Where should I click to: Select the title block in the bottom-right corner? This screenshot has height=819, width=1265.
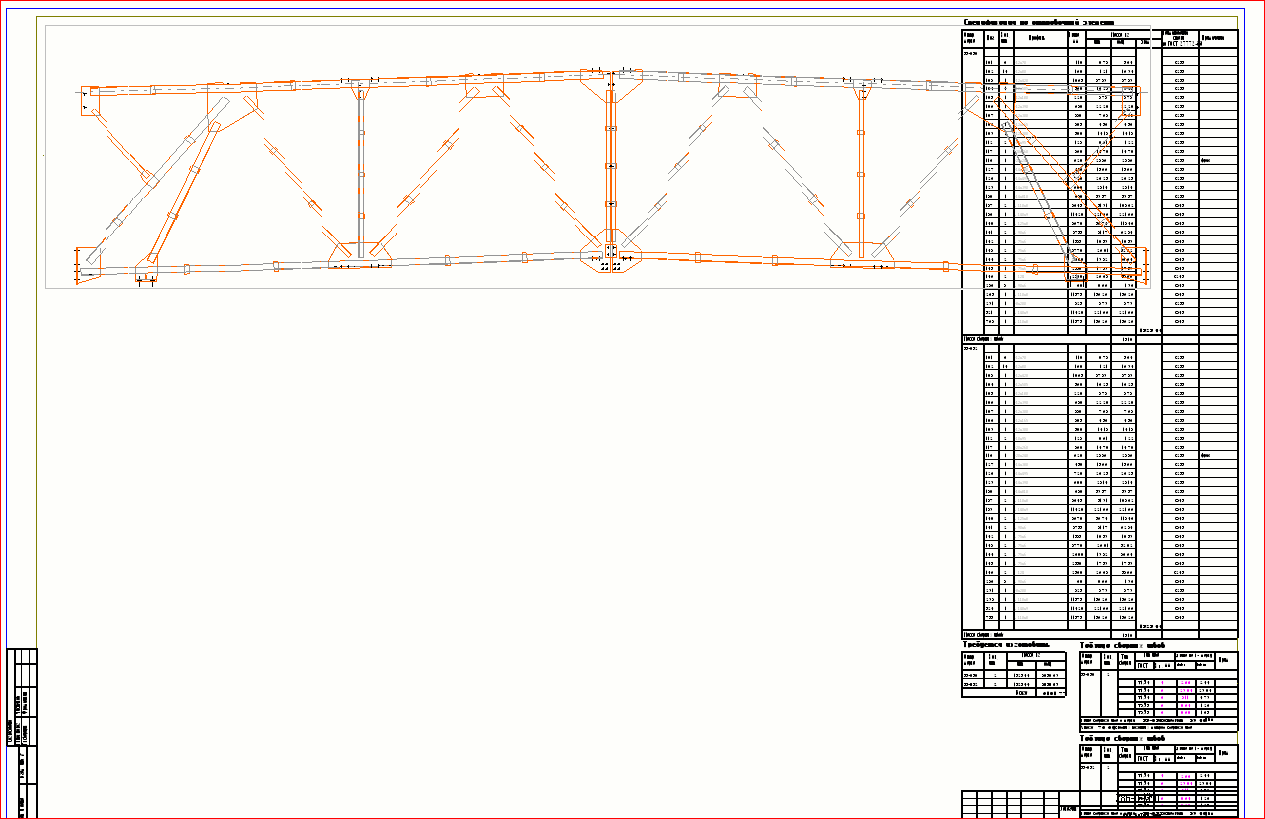pyautogui.click(x=1100, y=804)
